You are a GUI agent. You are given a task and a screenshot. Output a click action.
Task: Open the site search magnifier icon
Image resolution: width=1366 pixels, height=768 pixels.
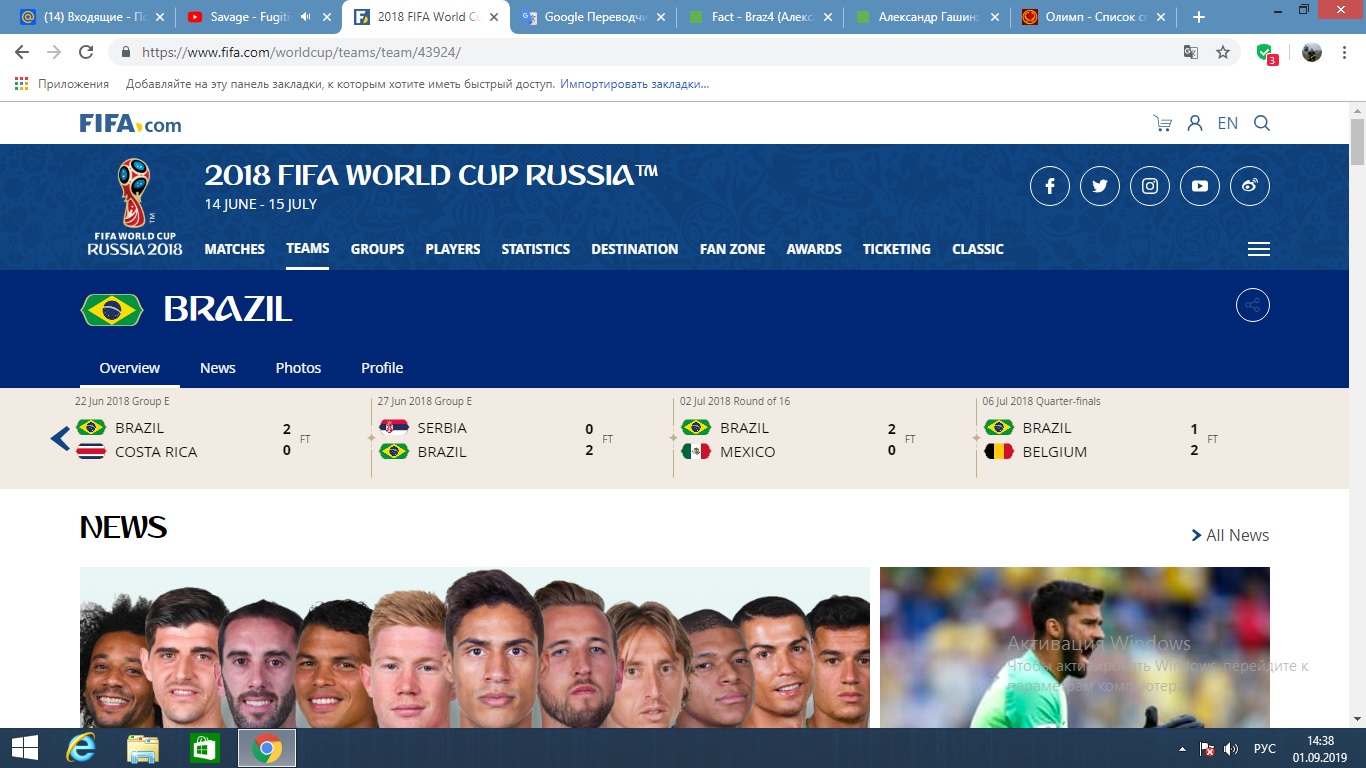1262,123
